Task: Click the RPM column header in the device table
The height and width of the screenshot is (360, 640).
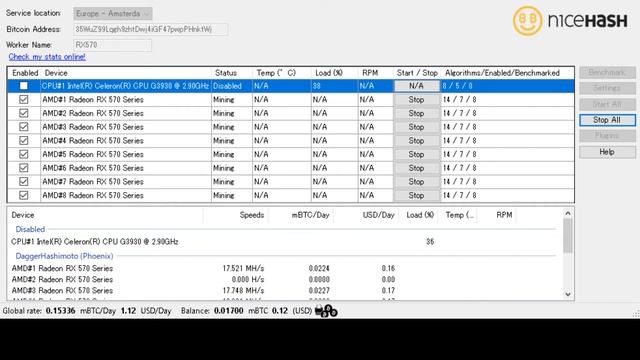Action: [370, 73]
